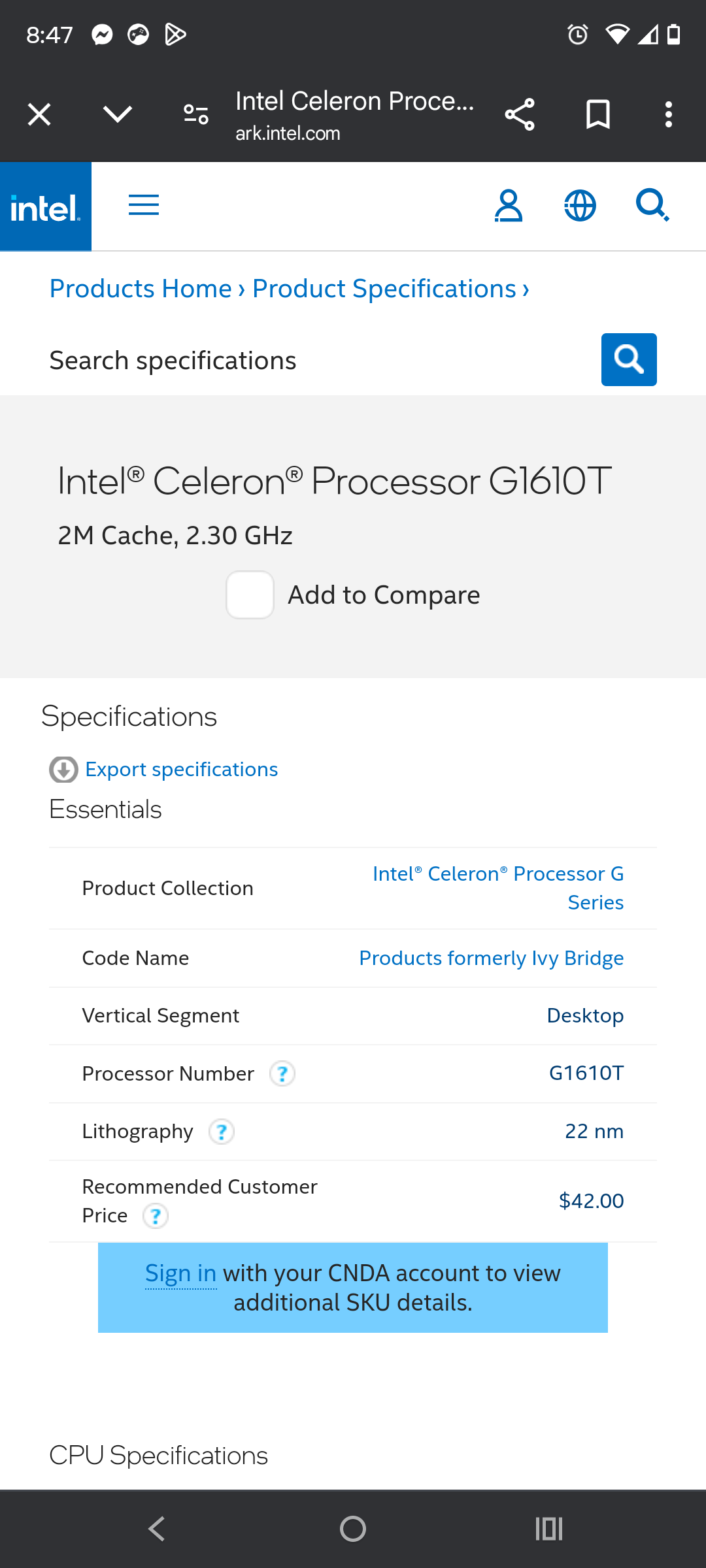Share this page via share icon
Viewport: 706px width, 1568px height.
[x=520, y=115]
